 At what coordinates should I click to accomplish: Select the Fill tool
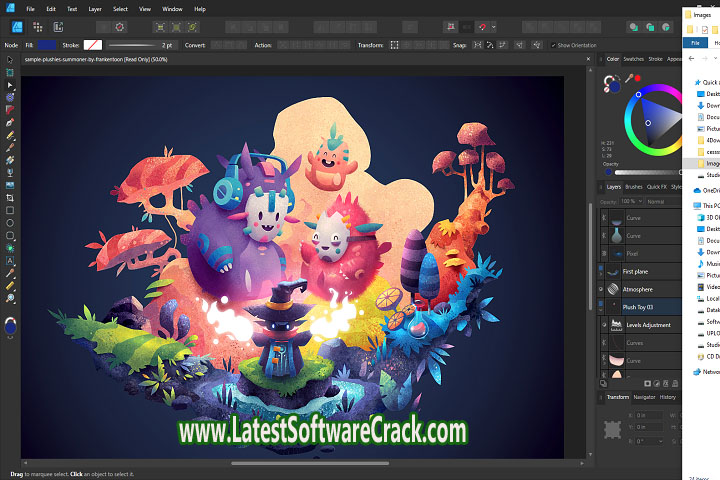coord(10,160)
